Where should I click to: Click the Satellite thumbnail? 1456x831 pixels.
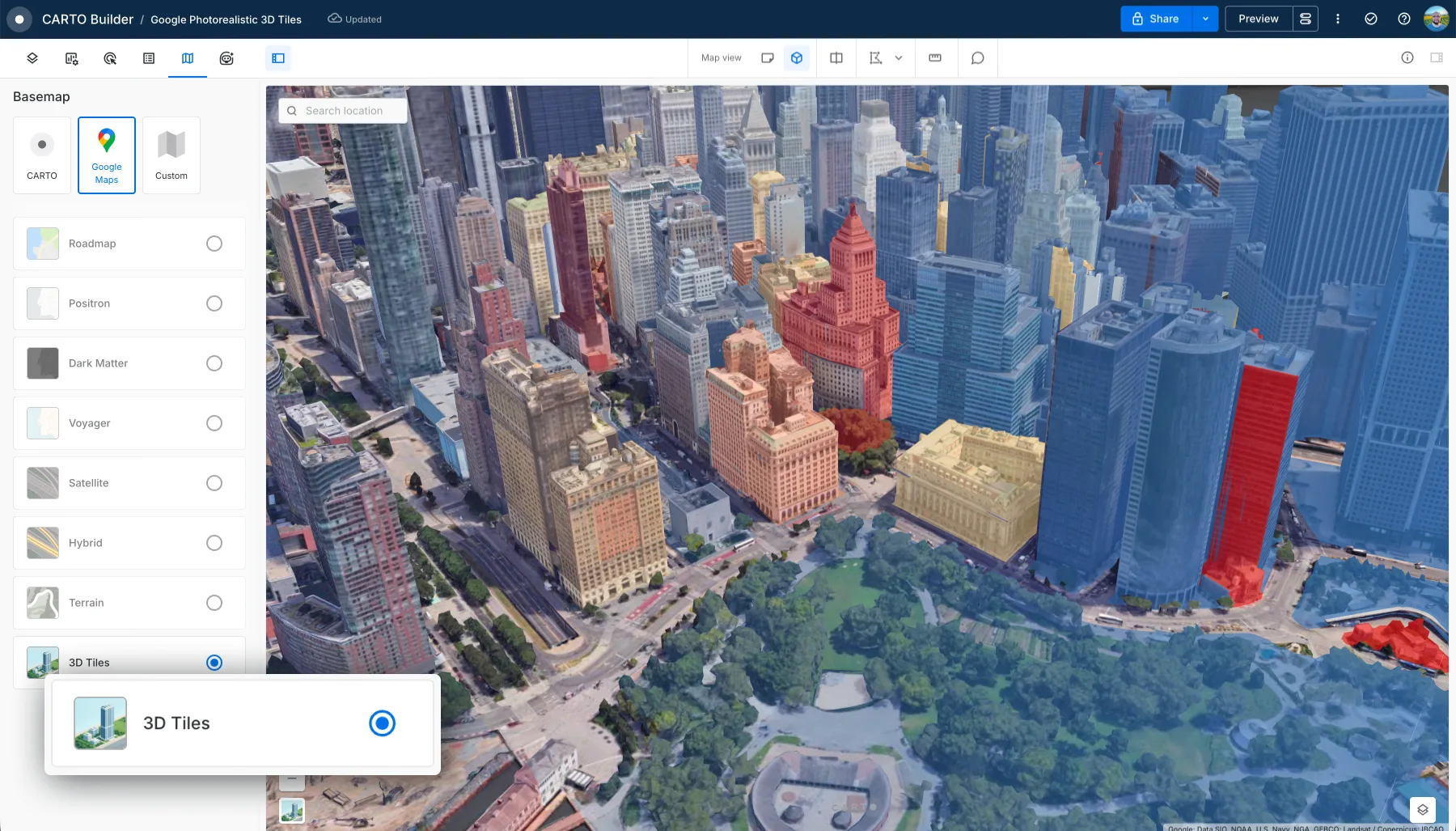click(43, 483)
